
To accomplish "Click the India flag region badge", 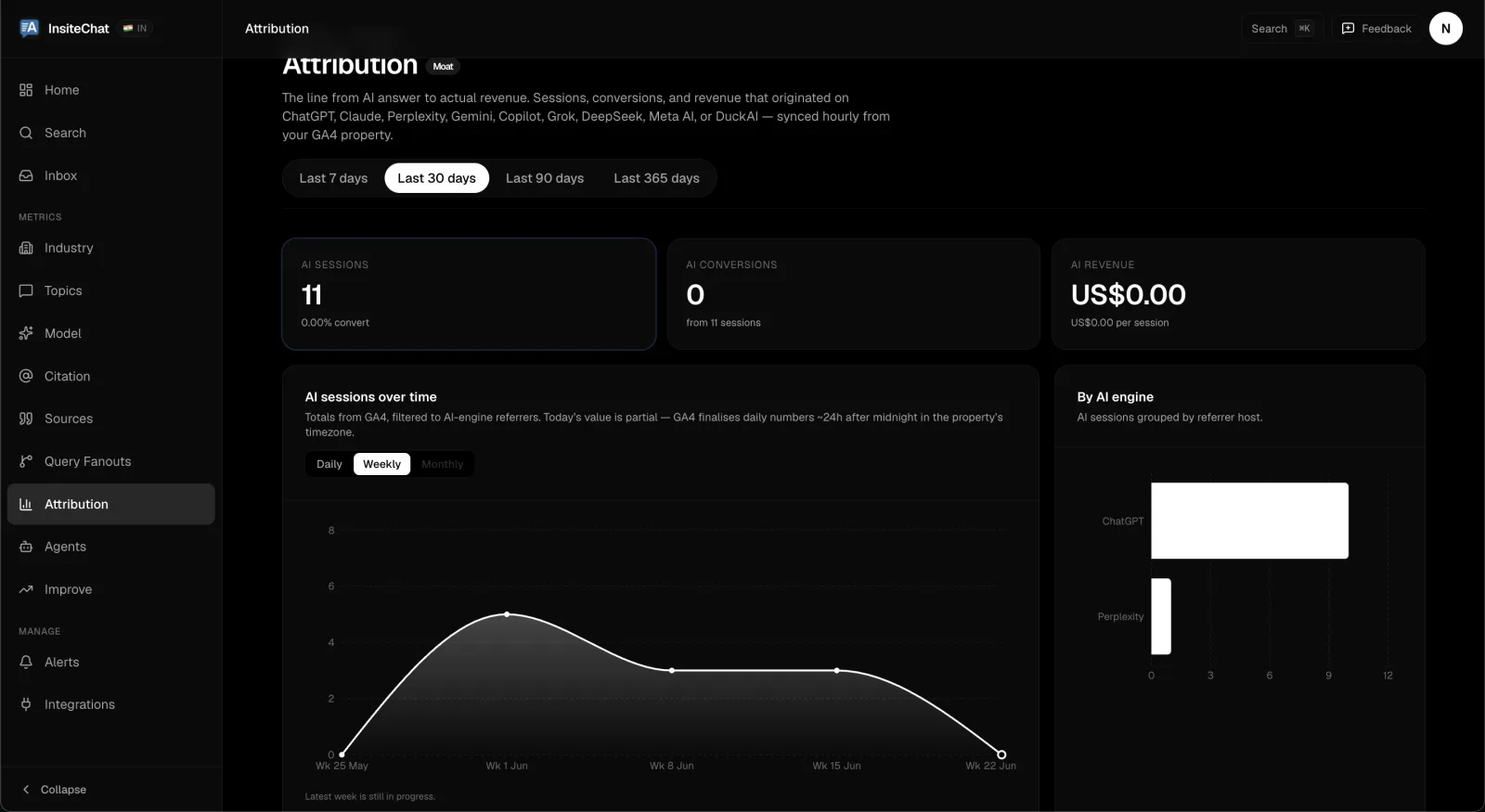I will [x=135, y=29].
